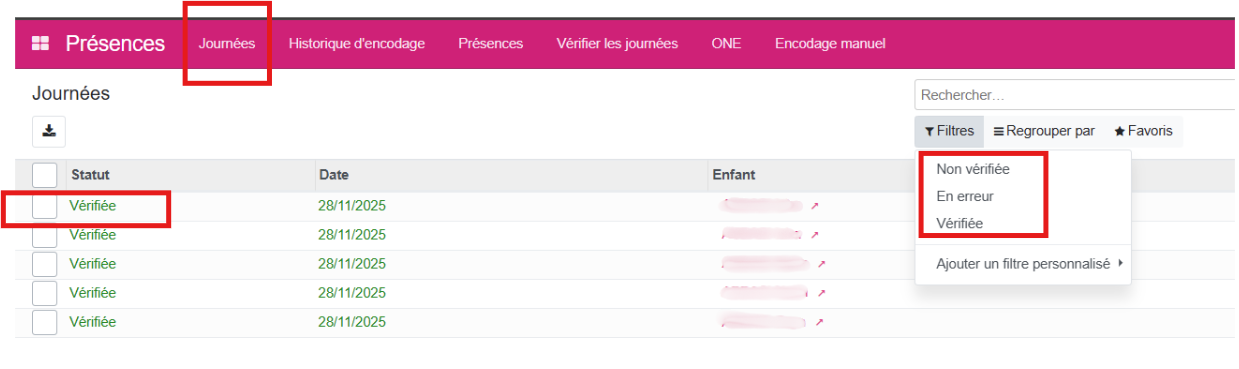Screen dimensions: 1239x369
Task: Check the third Vérifiée row checkbox
Action: [45, 264]
